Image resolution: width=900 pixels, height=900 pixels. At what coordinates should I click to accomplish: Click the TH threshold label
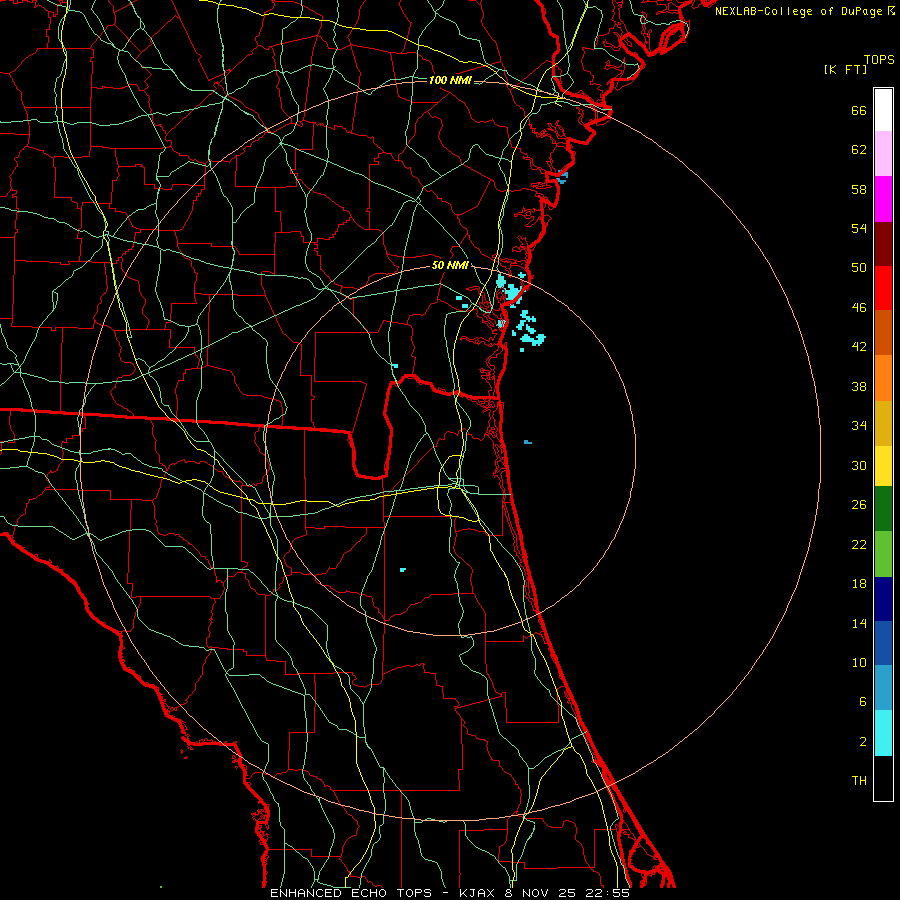pos(859,781)
